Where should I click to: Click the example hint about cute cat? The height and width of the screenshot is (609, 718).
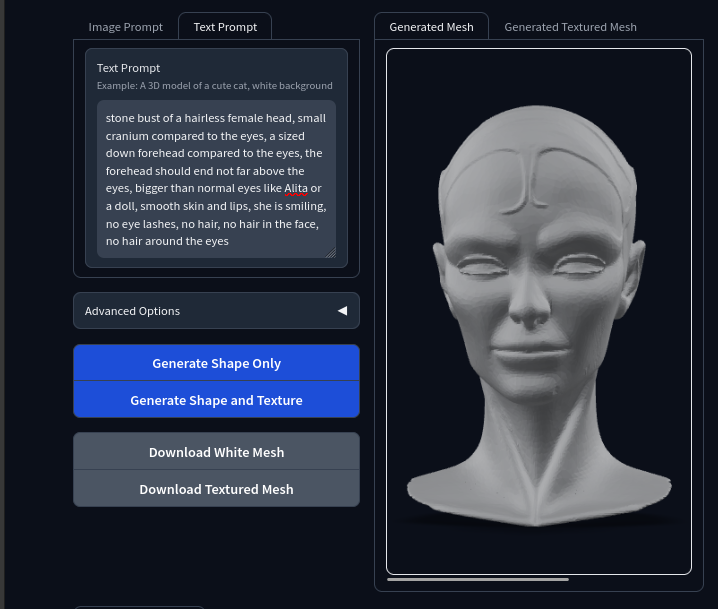coord(214,86)
